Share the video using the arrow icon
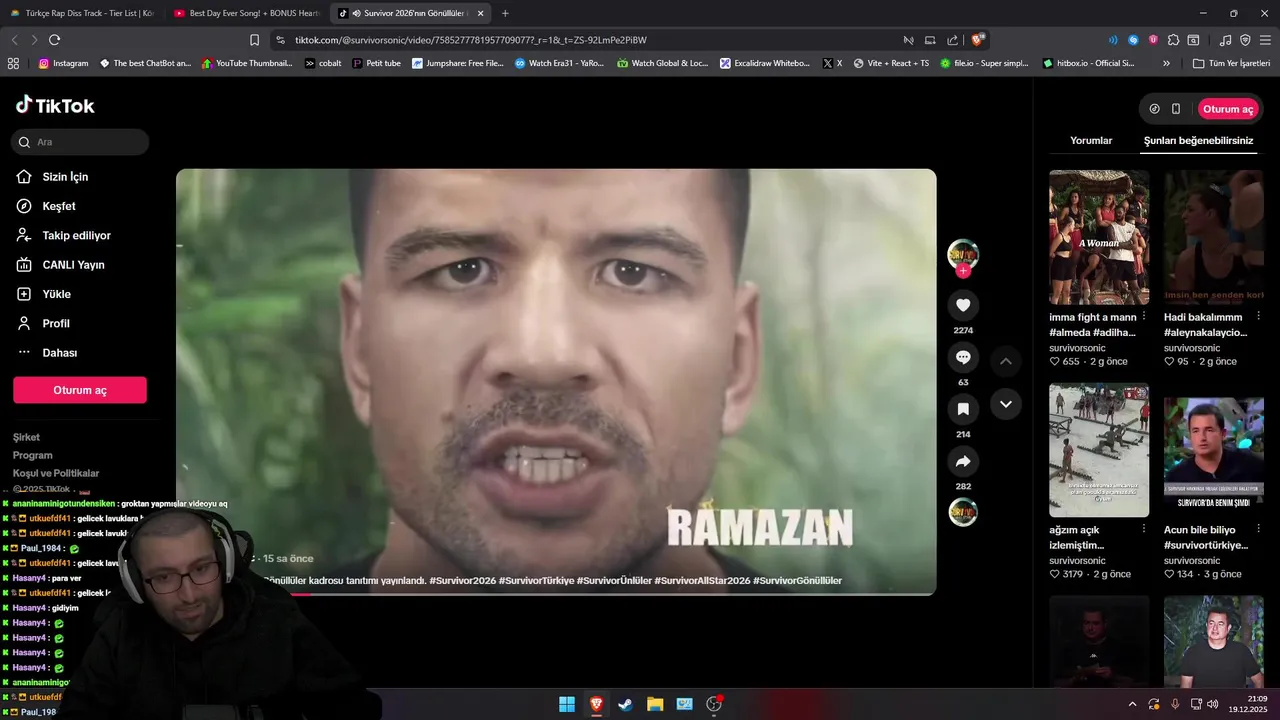 pos(963,461)
